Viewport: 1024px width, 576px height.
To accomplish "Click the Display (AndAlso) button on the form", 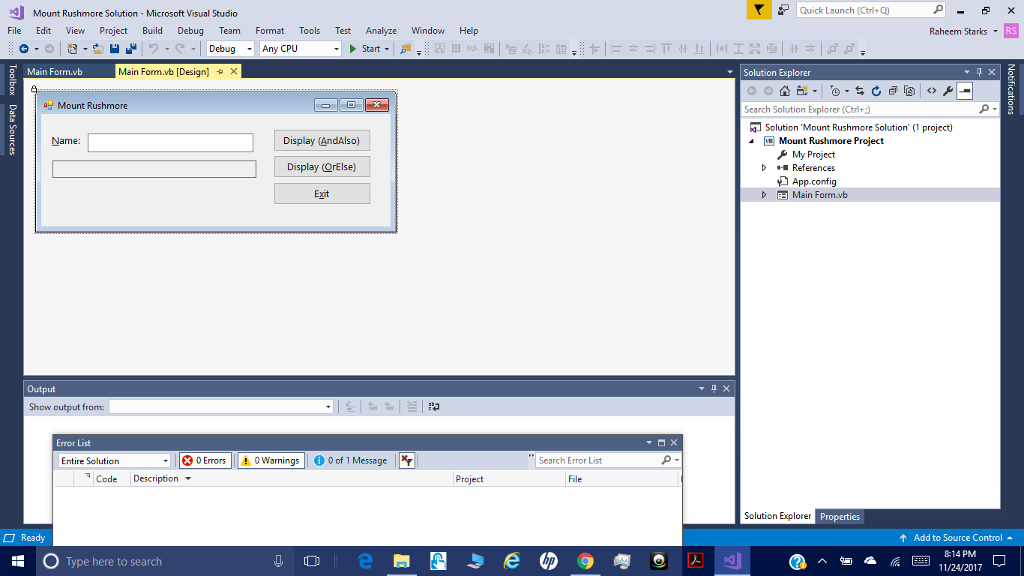I will [322, 141].
